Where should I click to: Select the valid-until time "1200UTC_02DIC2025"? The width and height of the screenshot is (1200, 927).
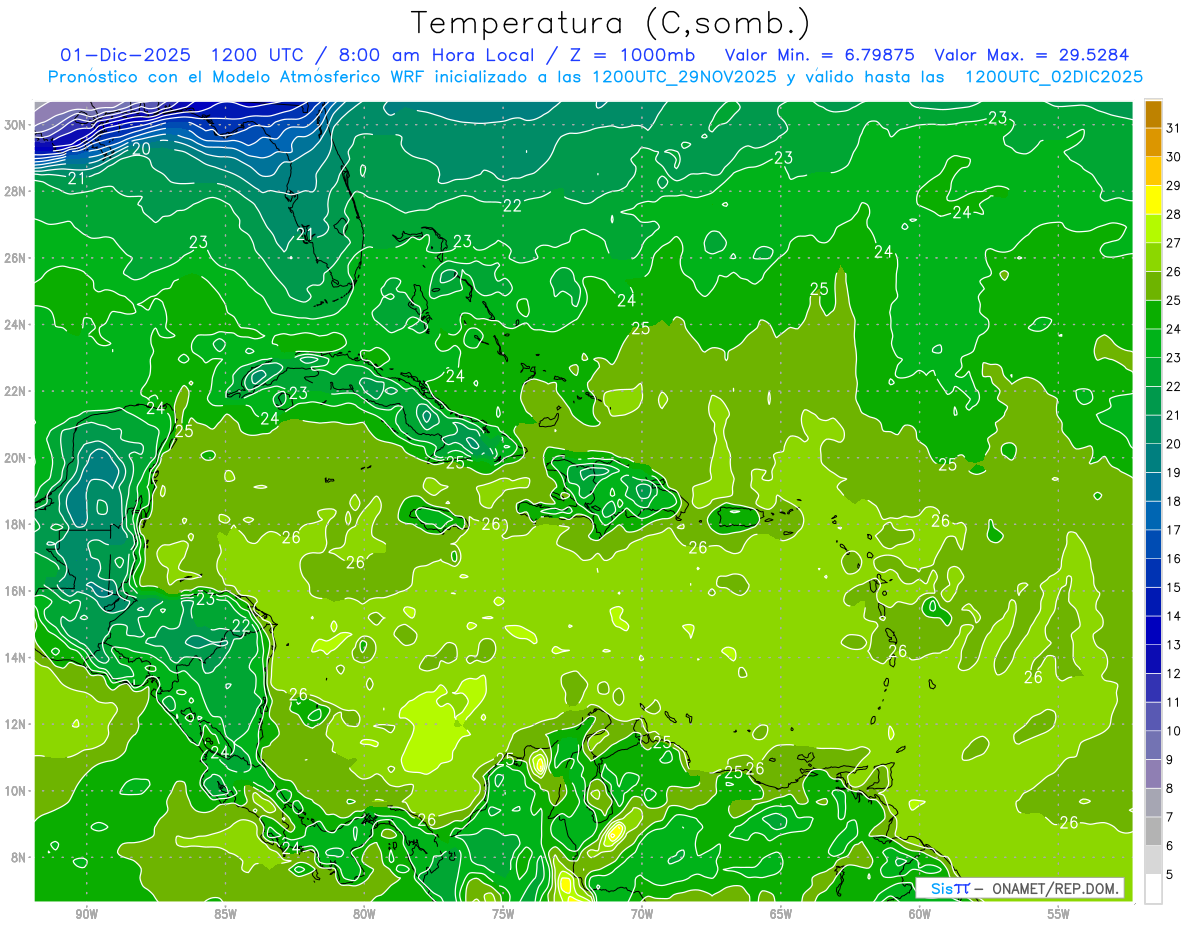(1054, 77)
